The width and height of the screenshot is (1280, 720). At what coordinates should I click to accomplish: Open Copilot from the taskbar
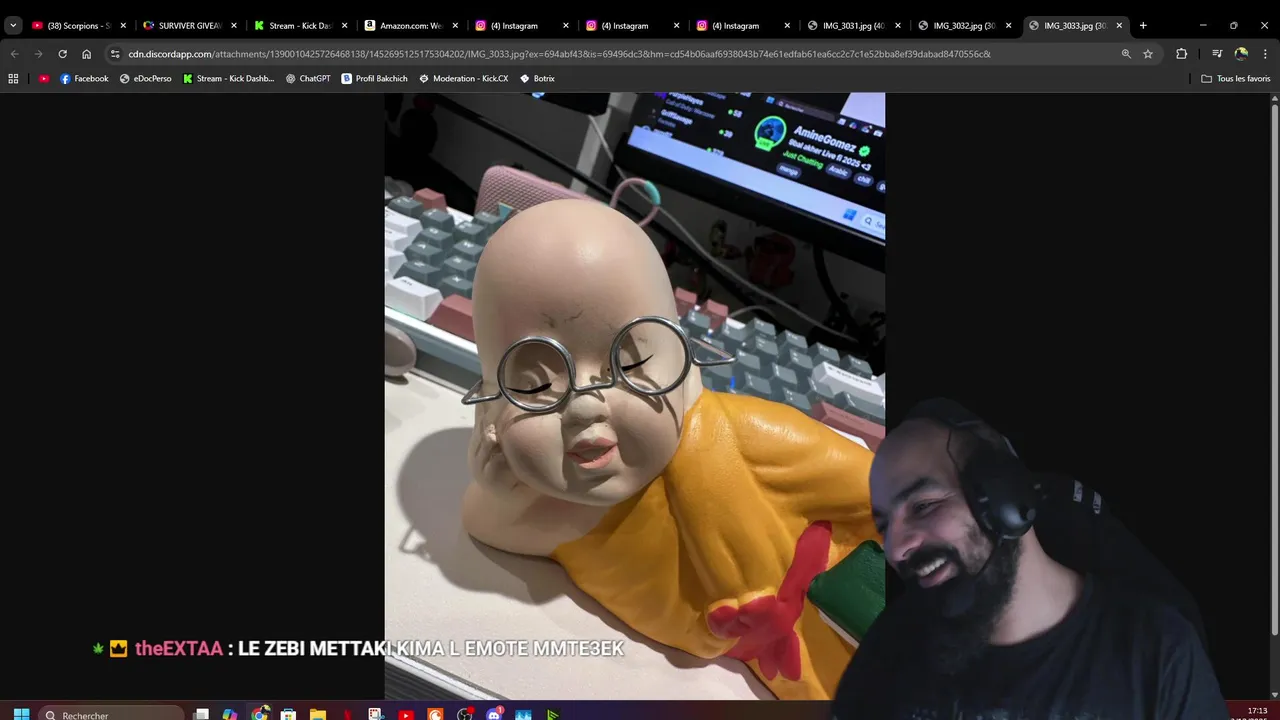click(230, 714)
